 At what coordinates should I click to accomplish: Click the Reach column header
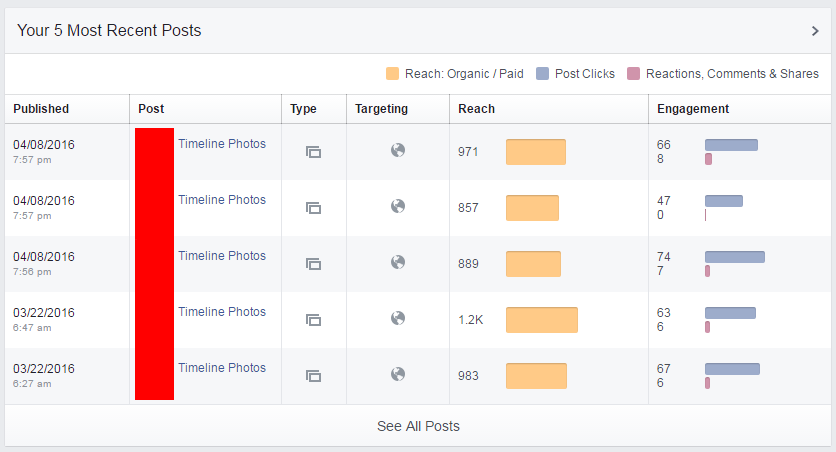pyautogui.click(x=476, y=109)
